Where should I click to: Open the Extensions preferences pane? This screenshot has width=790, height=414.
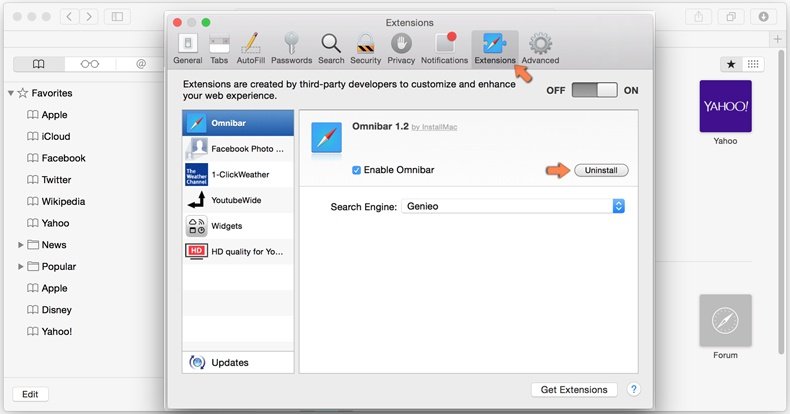pyautogui.click(x=495, y=49)
